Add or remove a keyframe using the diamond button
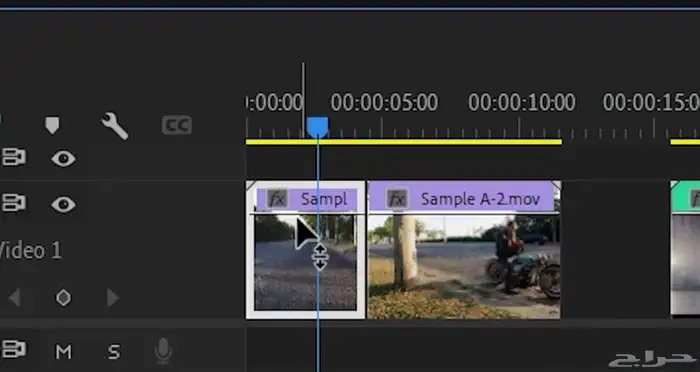Viewport: 700px width, 372px height. pos(63,297)
